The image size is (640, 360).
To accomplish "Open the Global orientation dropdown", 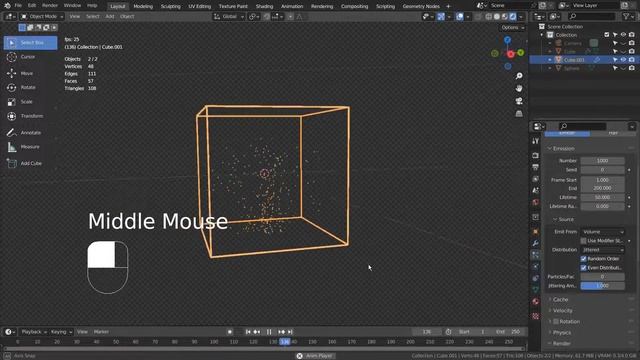I will pyautogui.click(x=229, y=16).
